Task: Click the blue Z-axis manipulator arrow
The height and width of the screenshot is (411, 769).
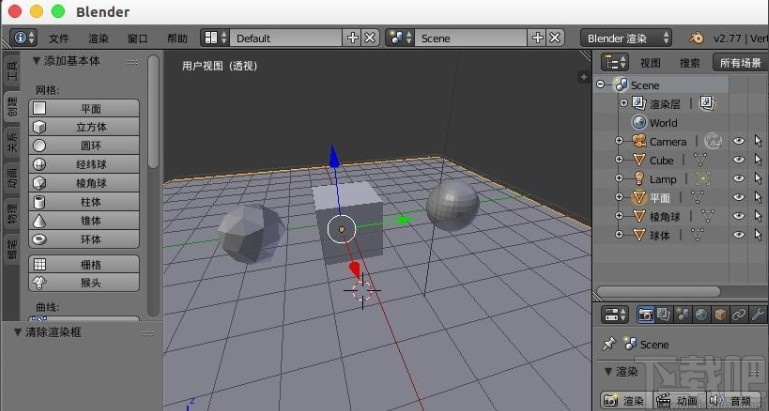Action: (334, 157)
